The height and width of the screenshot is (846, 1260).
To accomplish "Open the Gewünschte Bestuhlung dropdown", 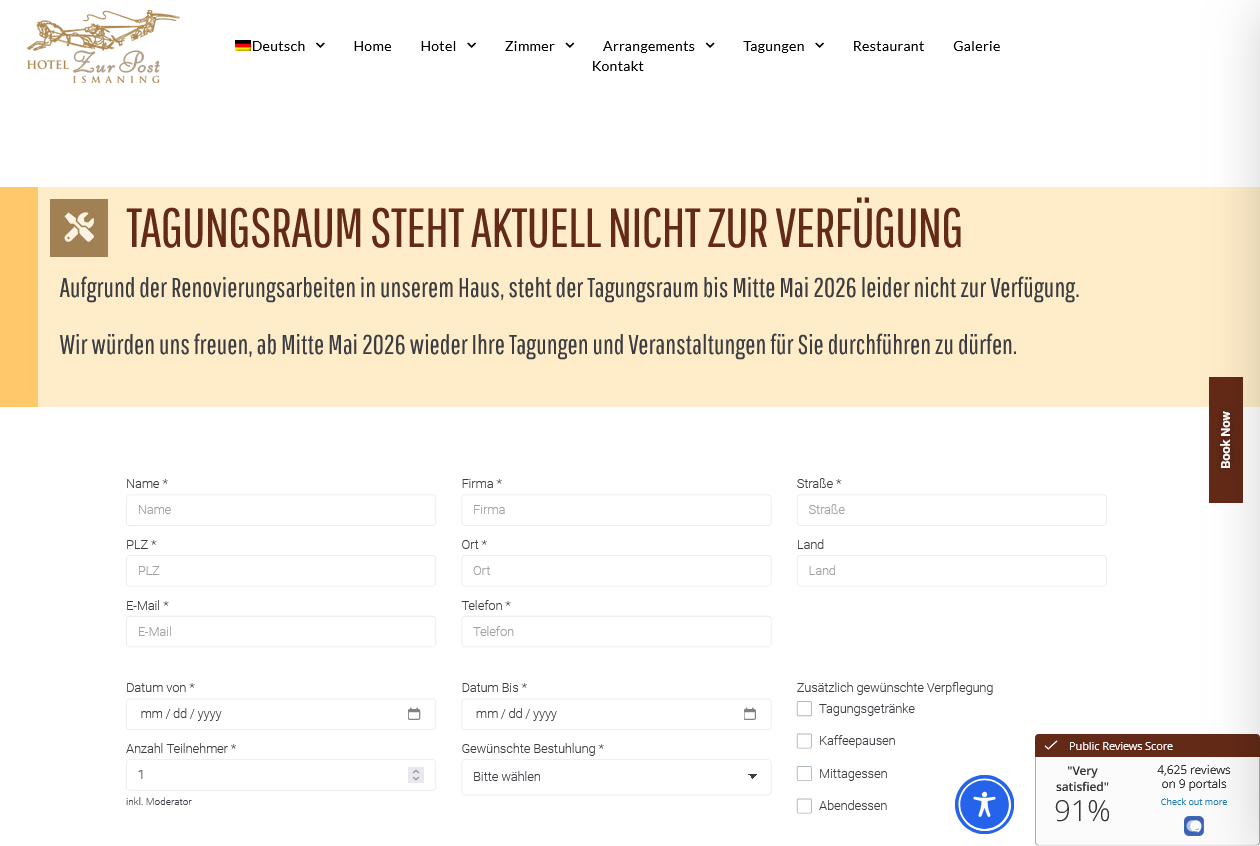I will click(x=616, y=777).
